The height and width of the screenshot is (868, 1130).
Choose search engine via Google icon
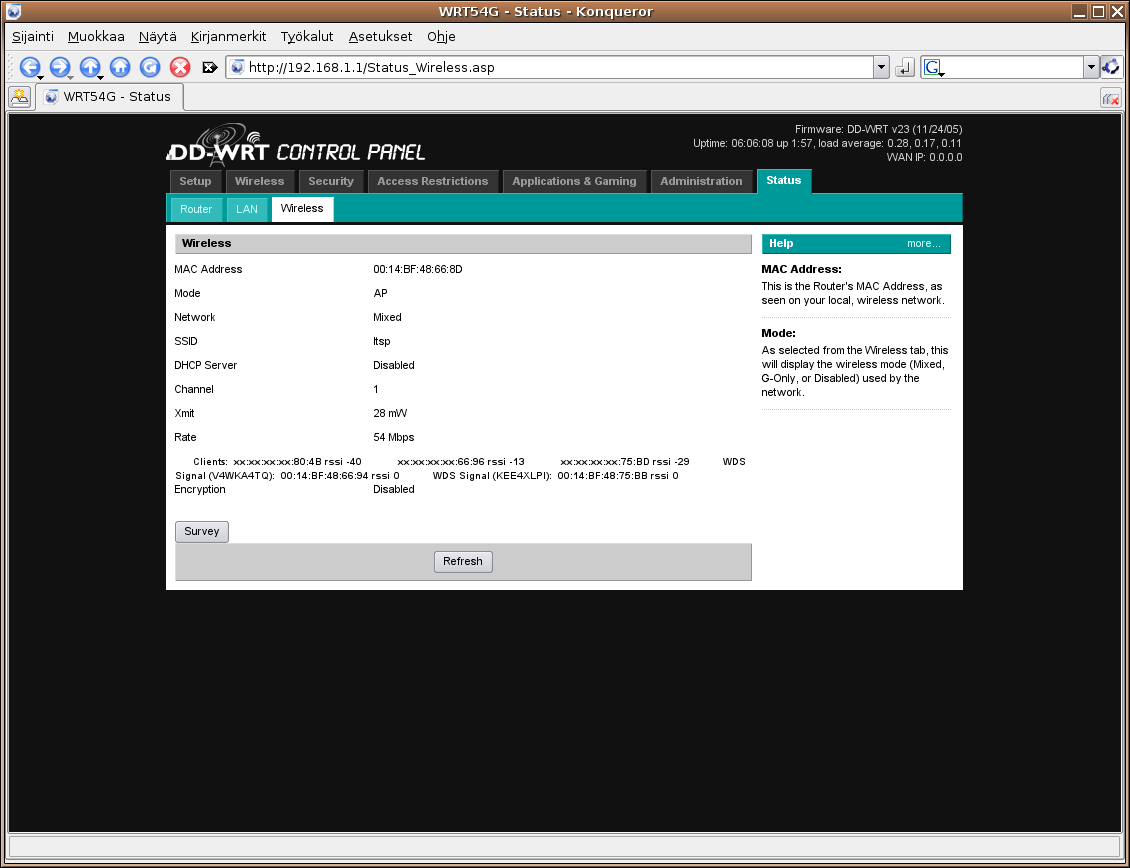click(932, 67)
